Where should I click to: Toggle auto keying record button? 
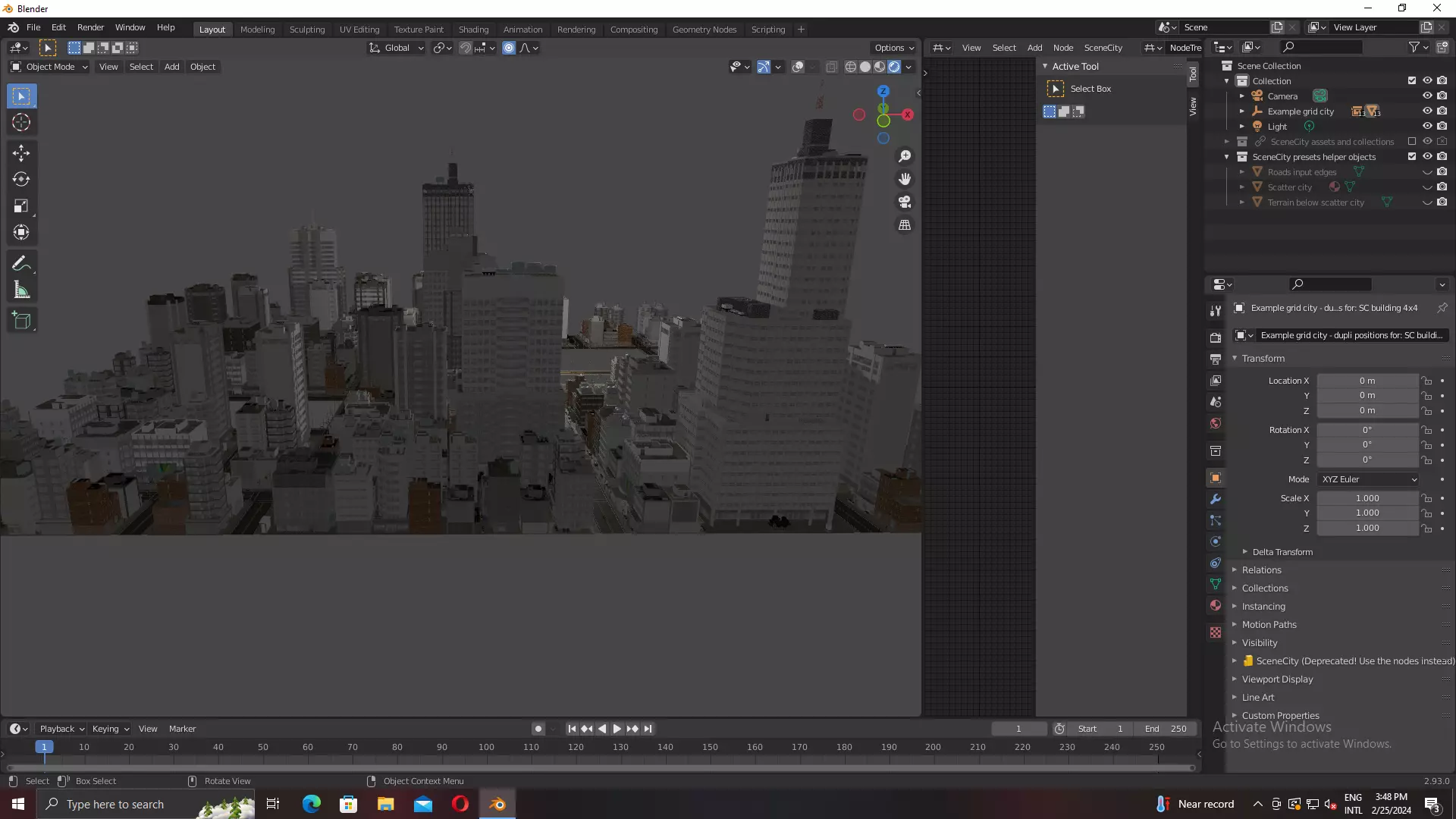pyautogui.click(x=538, y=729)
